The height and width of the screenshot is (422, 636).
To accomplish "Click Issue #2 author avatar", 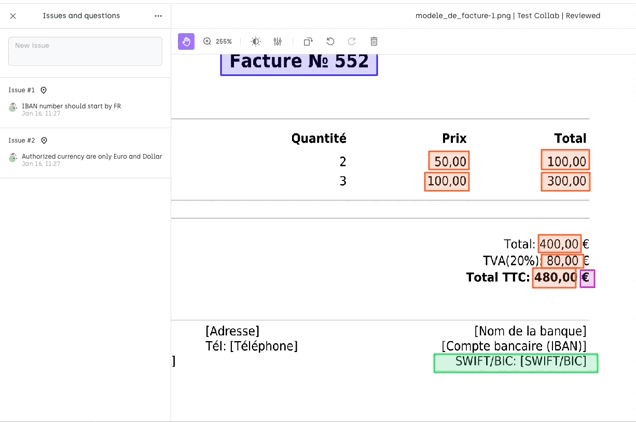I will 13,157.
